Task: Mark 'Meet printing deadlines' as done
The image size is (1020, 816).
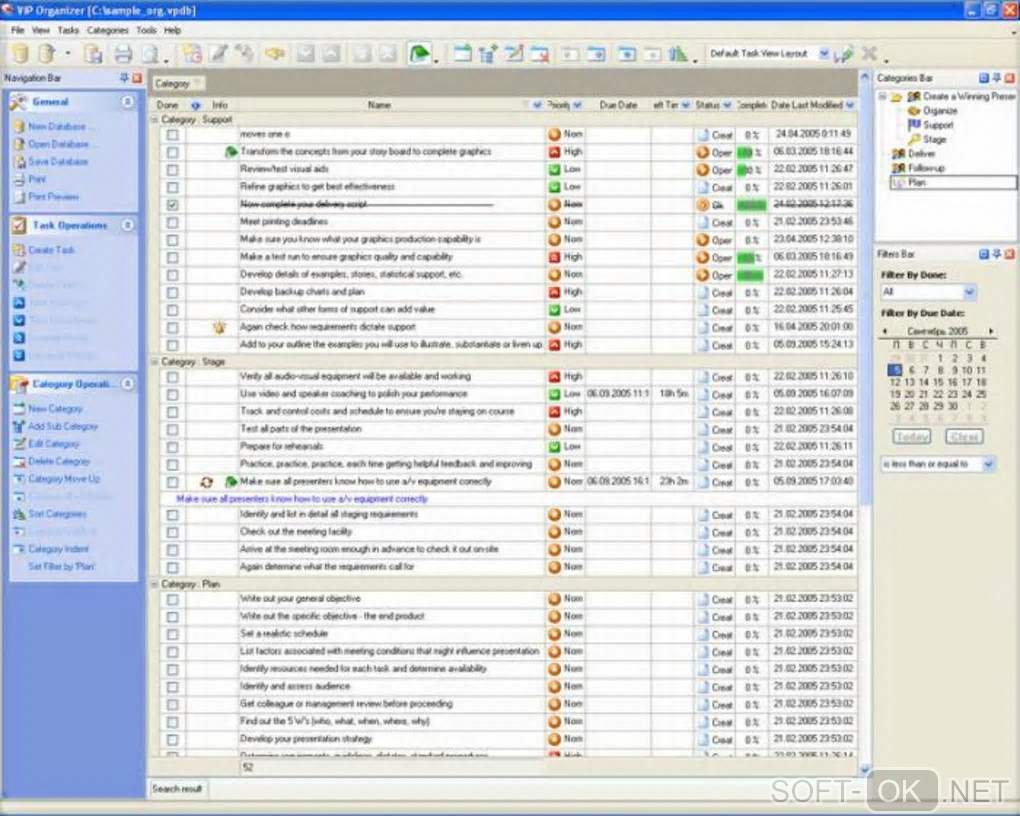Action: click(172, 223)
